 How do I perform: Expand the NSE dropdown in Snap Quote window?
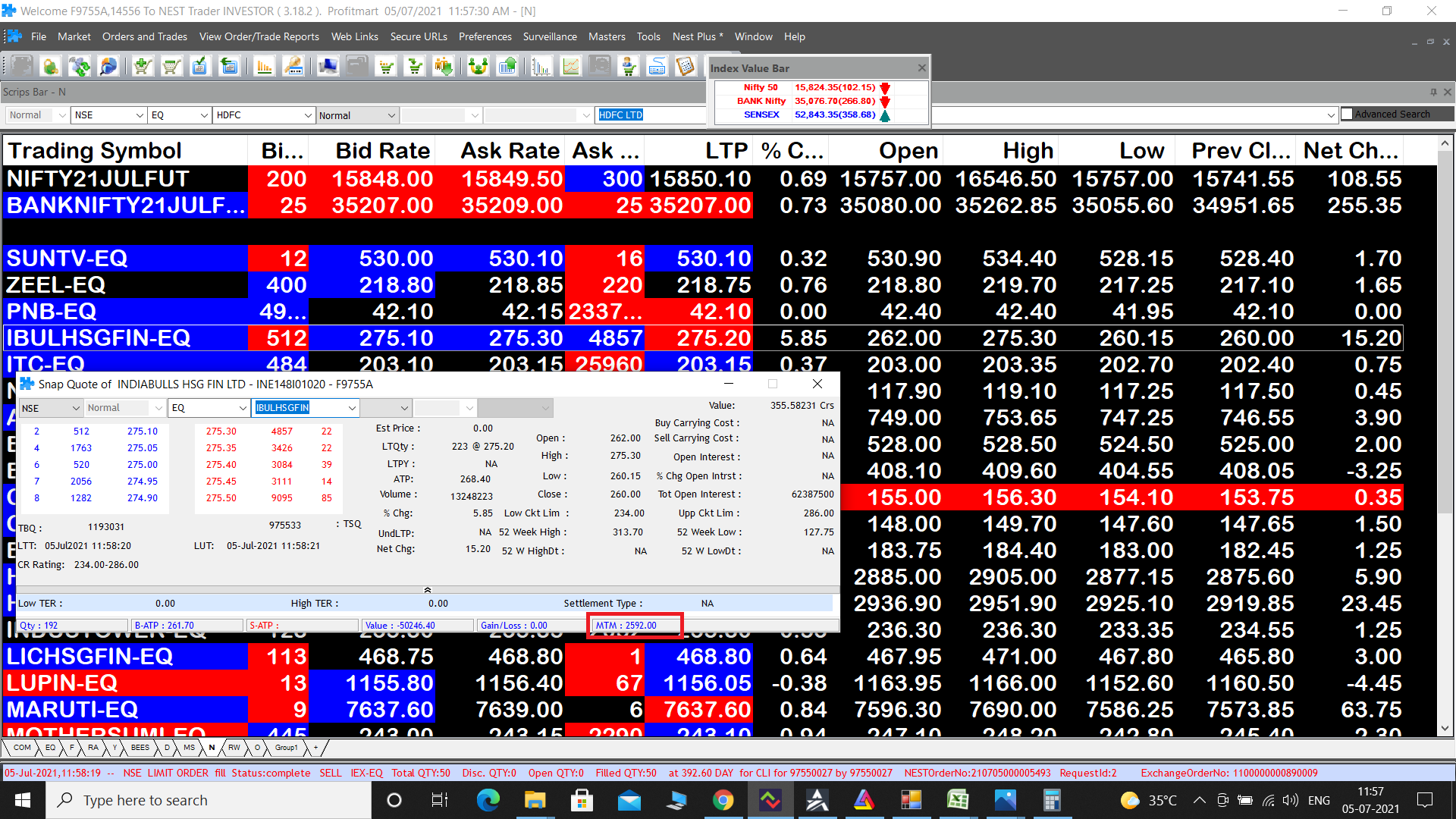76,408
